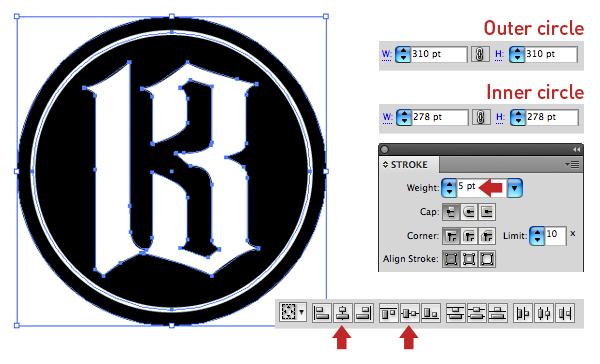Click right-middle bounding box handle
600x364 pixels.
click(x=326, y=171)
